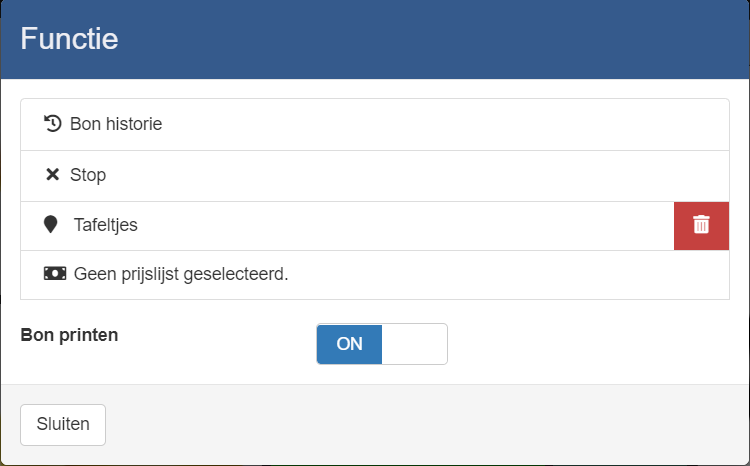Click the white handle of Bon printen switch
Image resolution: width=750 pixels, height=466 pixels.
click(414, 344)
